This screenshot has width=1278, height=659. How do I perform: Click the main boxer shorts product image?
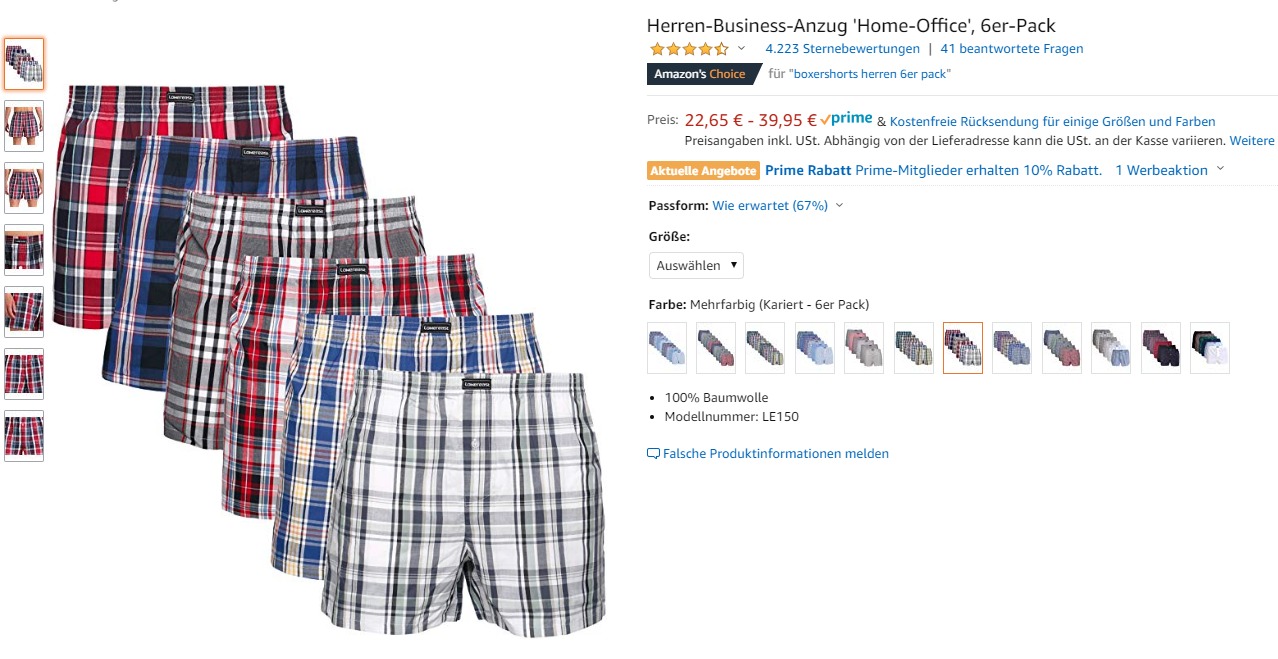pos(329,360)
